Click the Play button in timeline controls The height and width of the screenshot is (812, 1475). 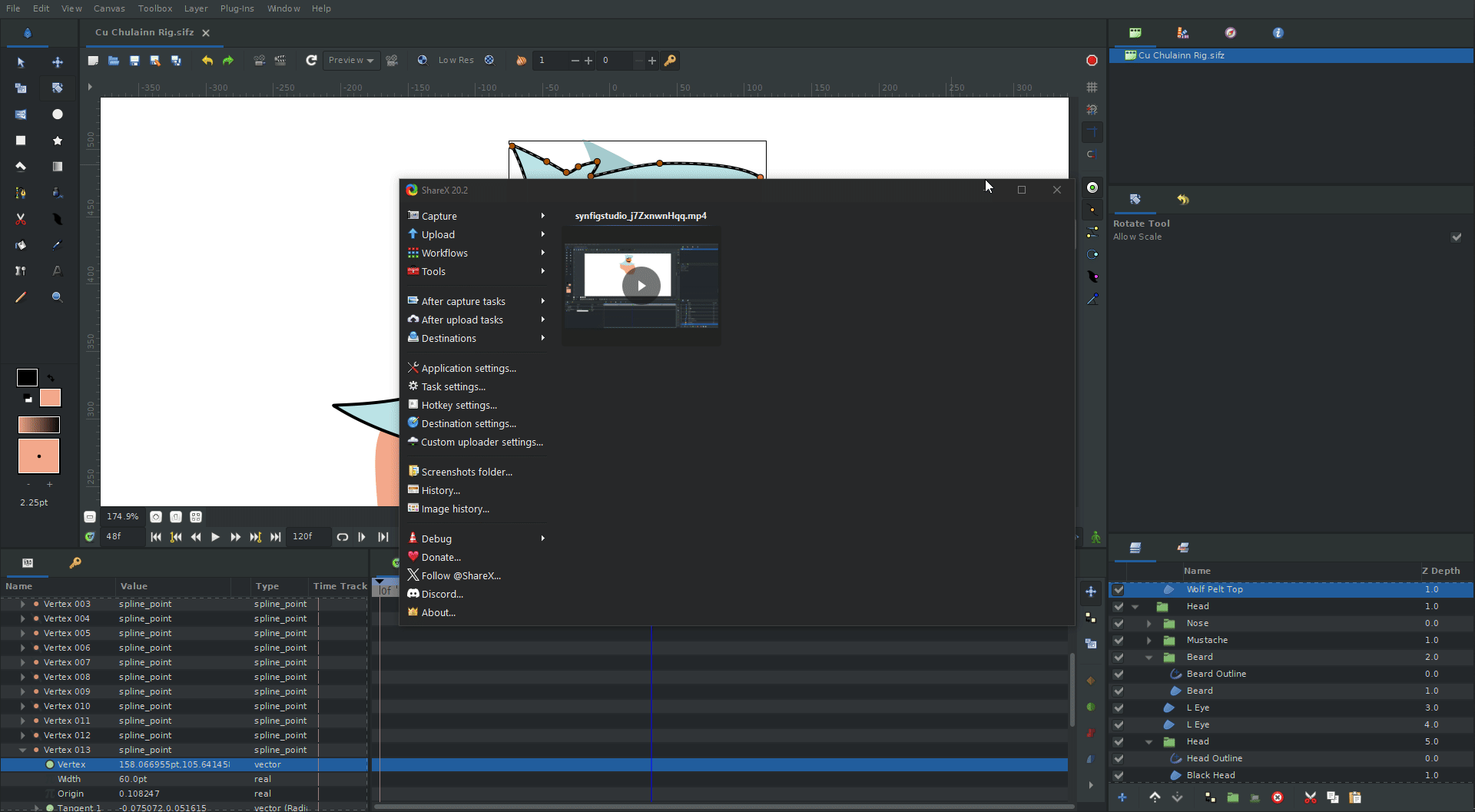[215, 537]
